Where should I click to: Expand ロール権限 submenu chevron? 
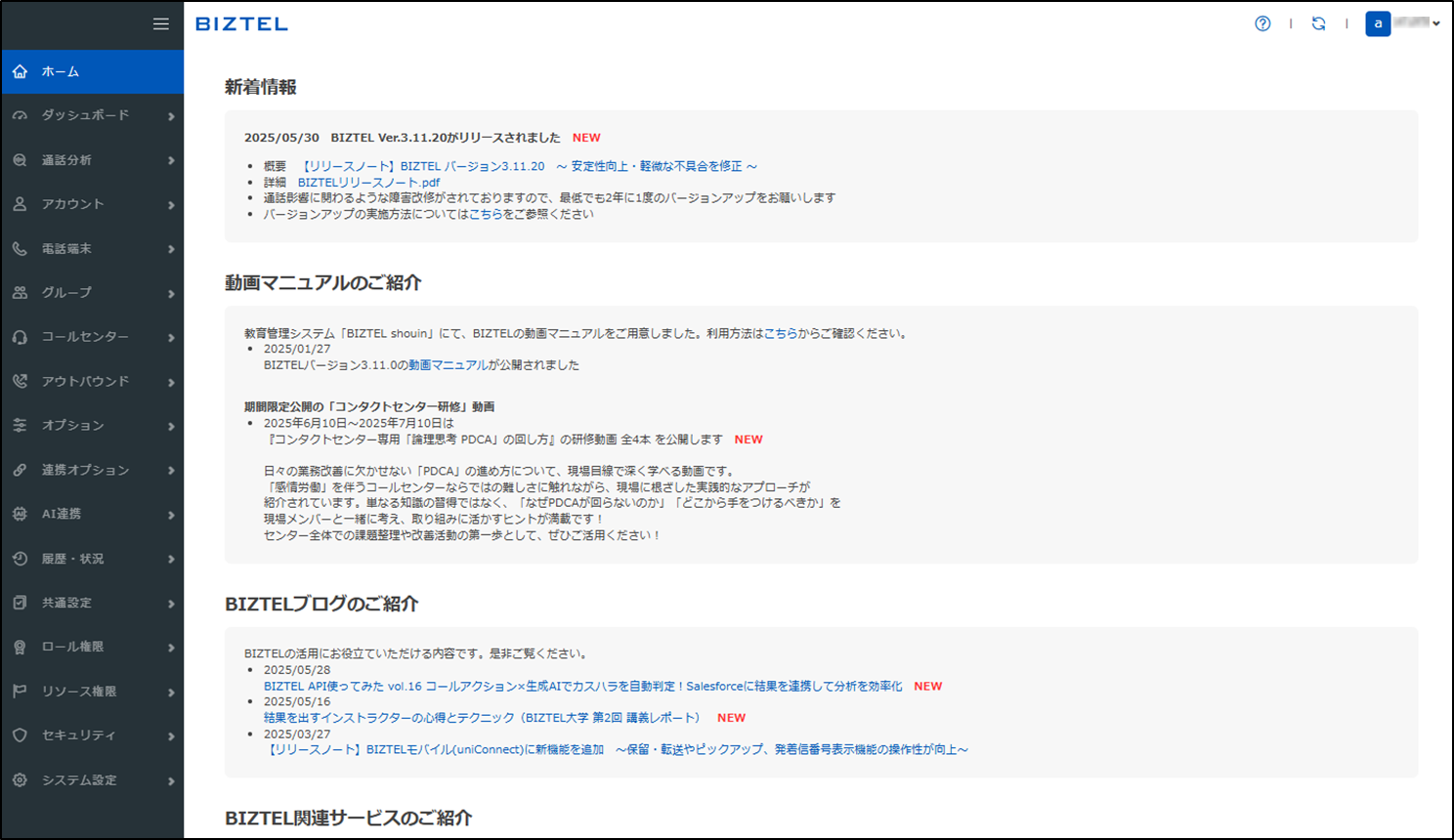coord(171,648)
